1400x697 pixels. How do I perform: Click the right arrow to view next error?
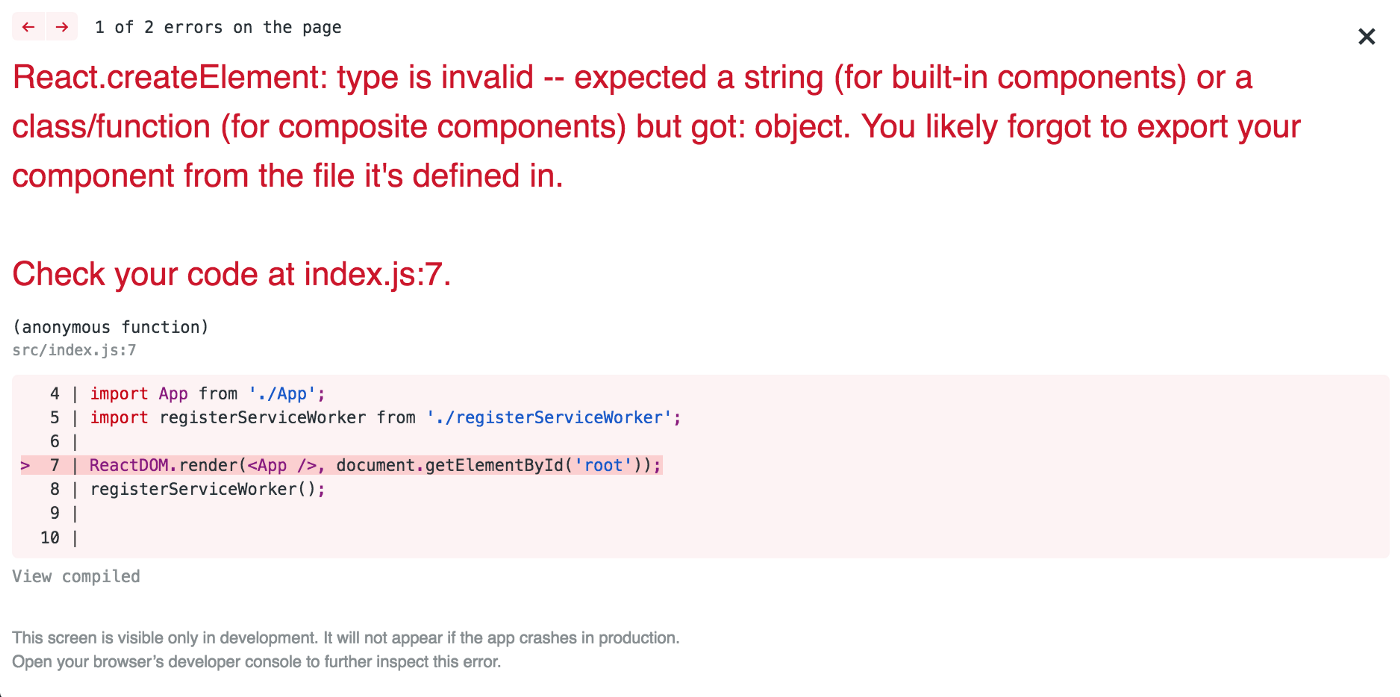(60, 27)
